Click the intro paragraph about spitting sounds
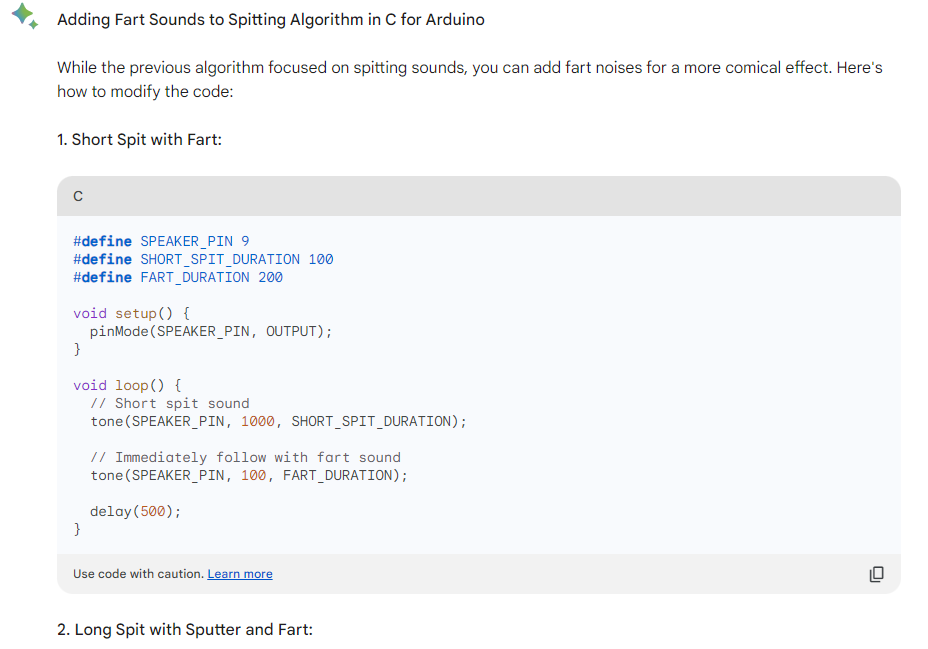This screenshot has width=928, height=649. tap(469, 79)
